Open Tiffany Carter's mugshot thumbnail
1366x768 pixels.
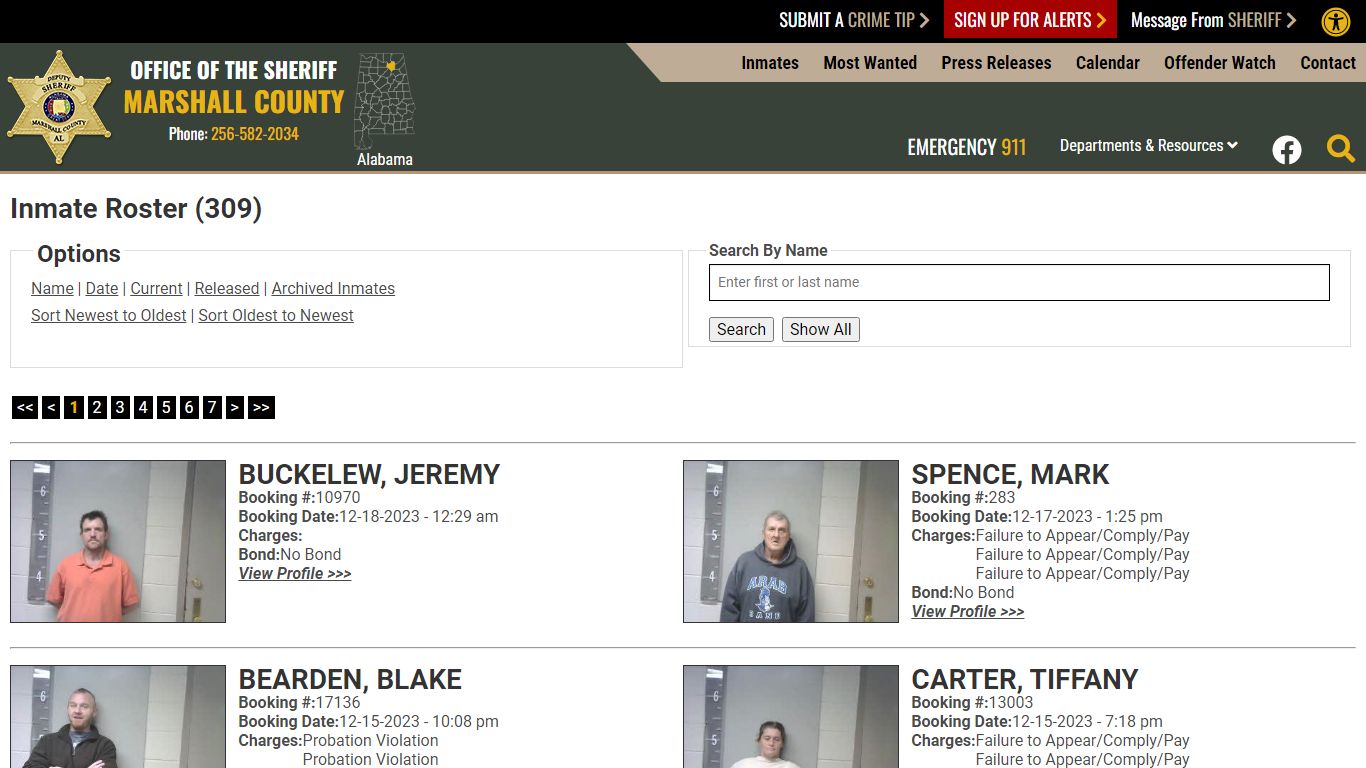(x=791, y=716)
